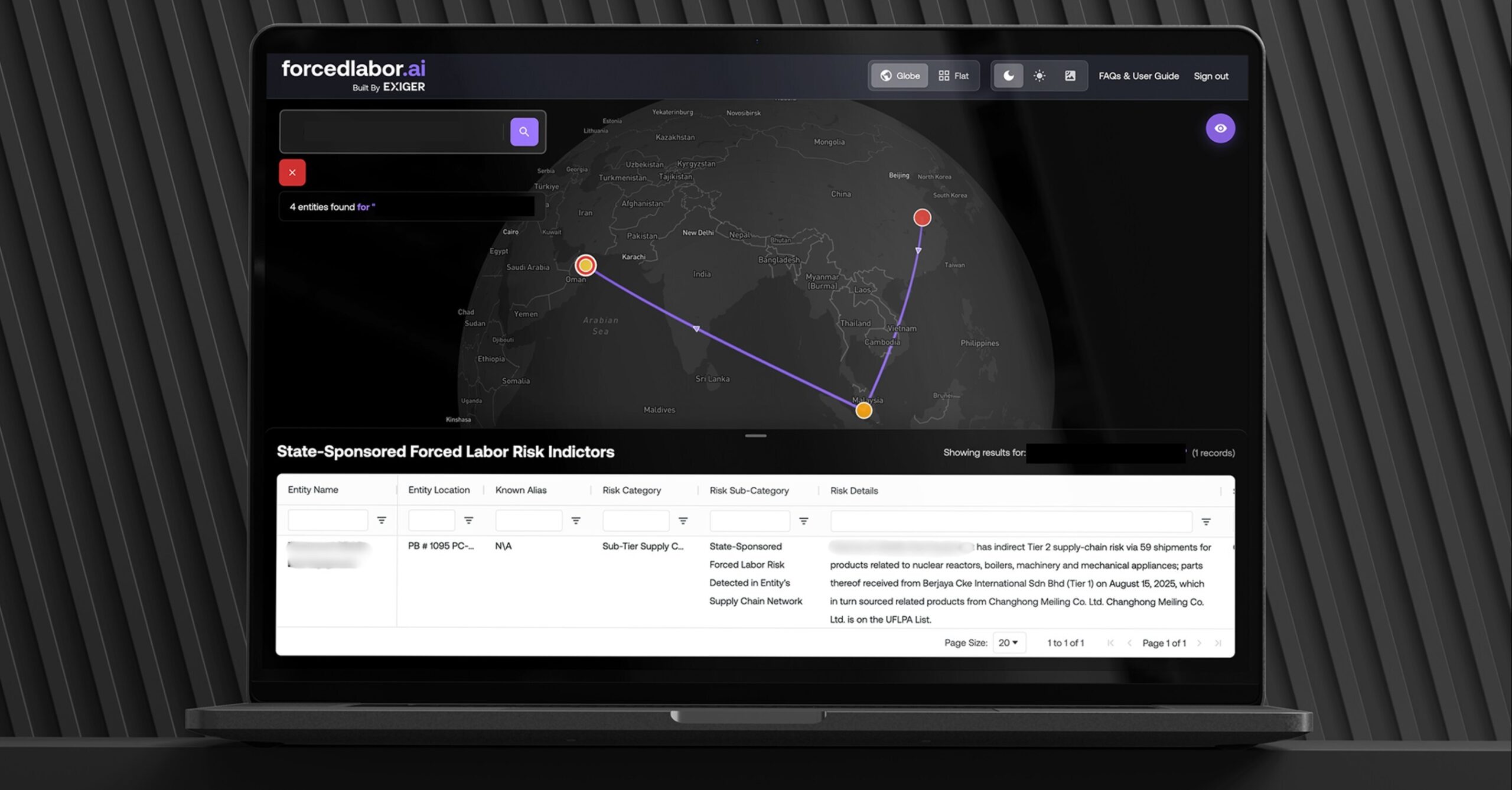Dismiss search results with red X button
The width and height of the screenshot is (1512, 790).
pos(292,172)
